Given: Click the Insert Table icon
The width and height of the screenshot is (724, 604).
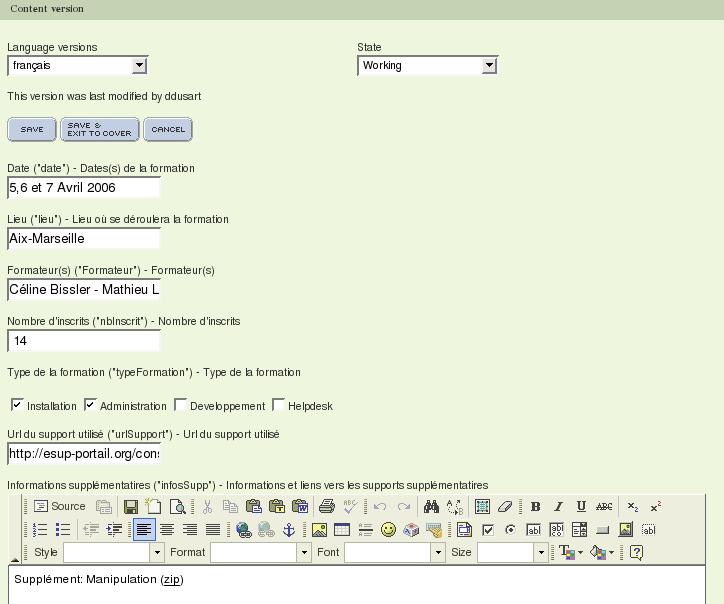Looking at the screenshot, I should [342, 530].
